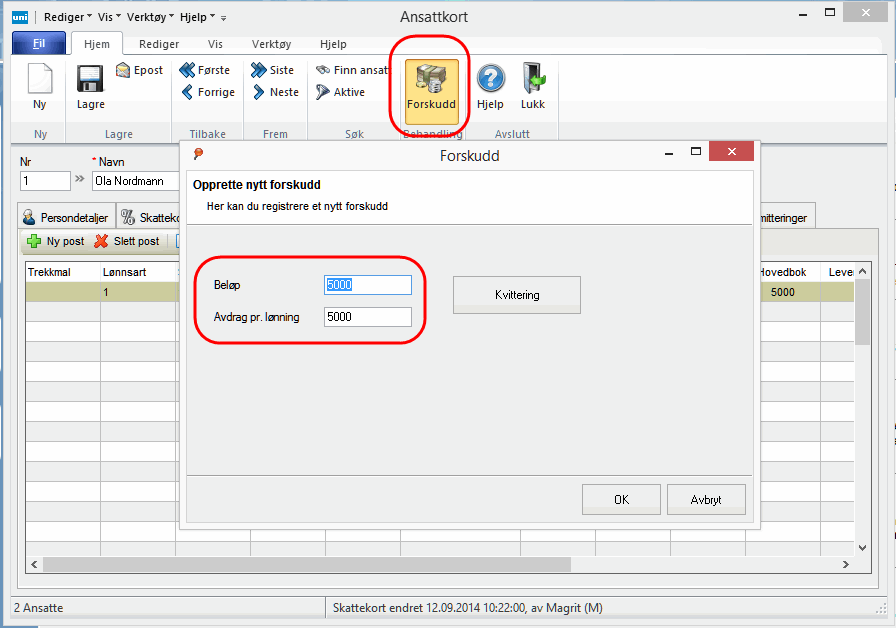Open the Rediger dropdown in title bar
This screenshot has height=628, width=896.
[68, 17]
